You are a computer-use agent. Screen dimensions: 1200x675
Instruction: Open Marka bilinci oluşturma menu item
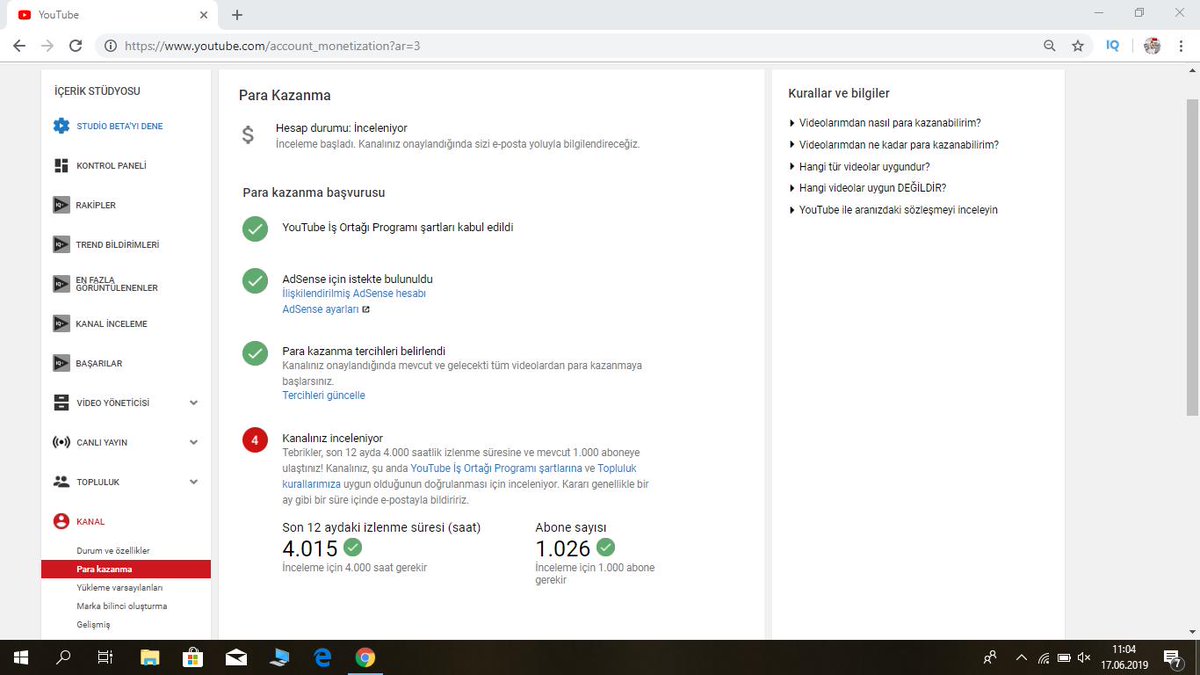[122, 606]
